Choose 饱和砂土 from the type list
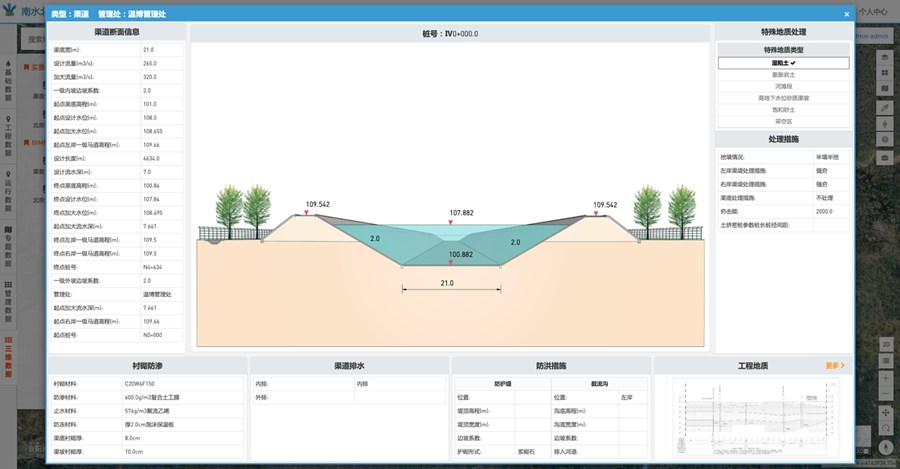The image size is (900, 469). pyautogui.click(x=783, y=110)
